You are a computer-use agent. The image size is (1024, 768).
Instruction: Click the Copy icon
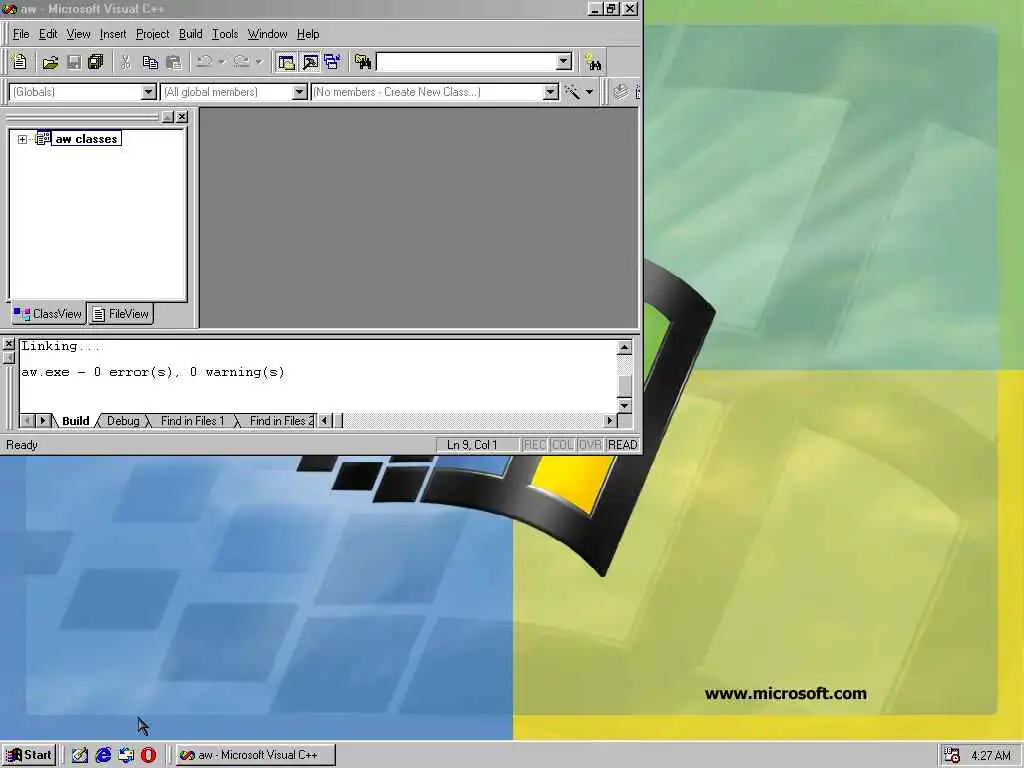coord(150,62)
